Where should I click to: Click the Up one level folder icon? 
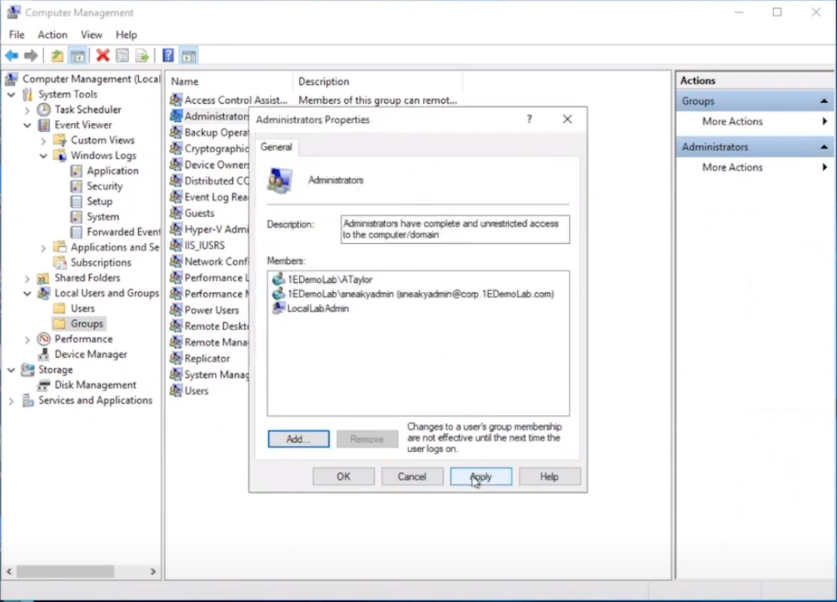point(57,56)
